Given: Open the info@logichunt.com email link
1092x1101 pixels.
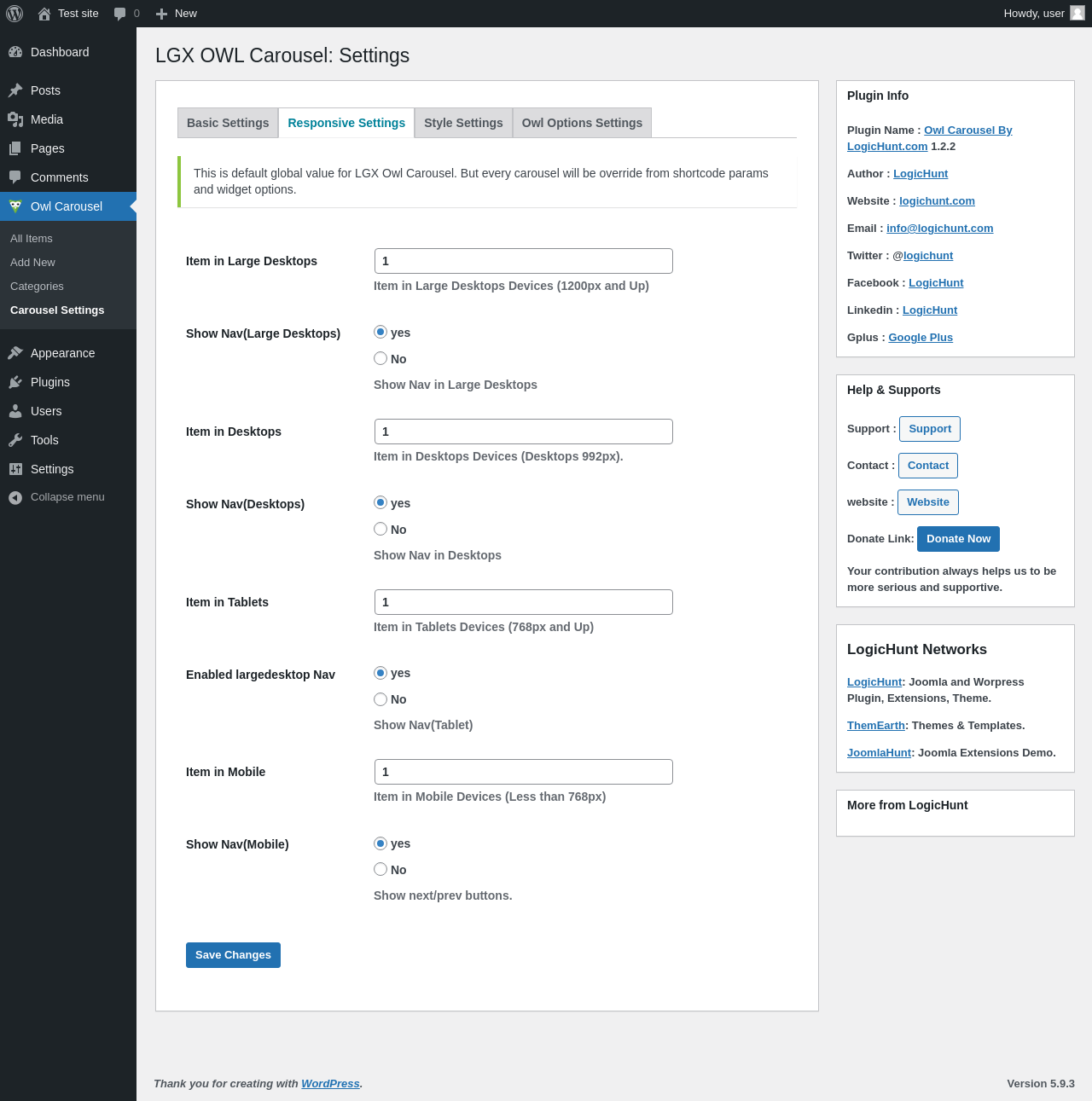Looking at the screenshot, I should [940, 229].
